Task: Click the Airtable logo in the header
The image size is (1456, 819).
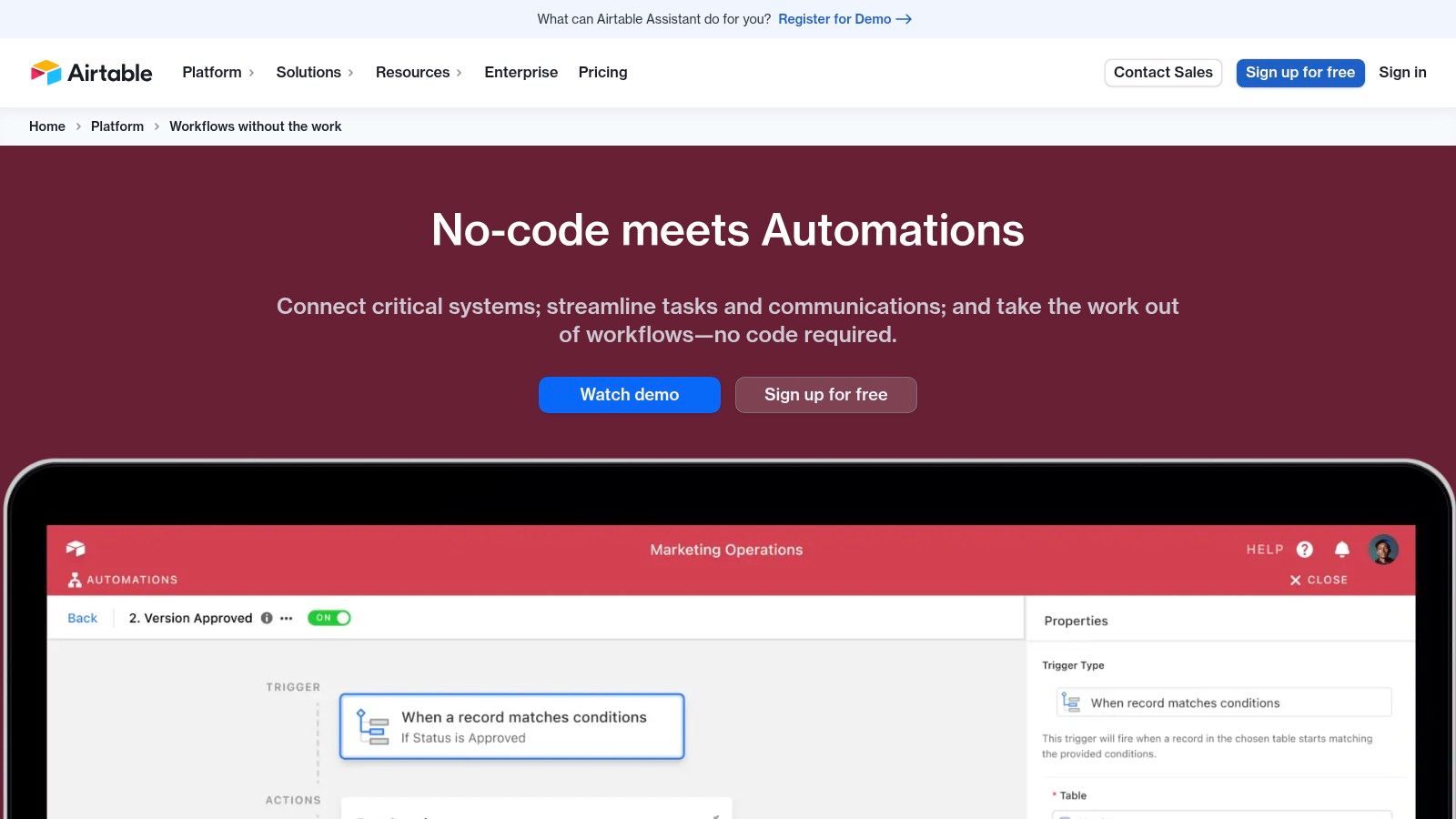Action: click(x=91, y=72)
